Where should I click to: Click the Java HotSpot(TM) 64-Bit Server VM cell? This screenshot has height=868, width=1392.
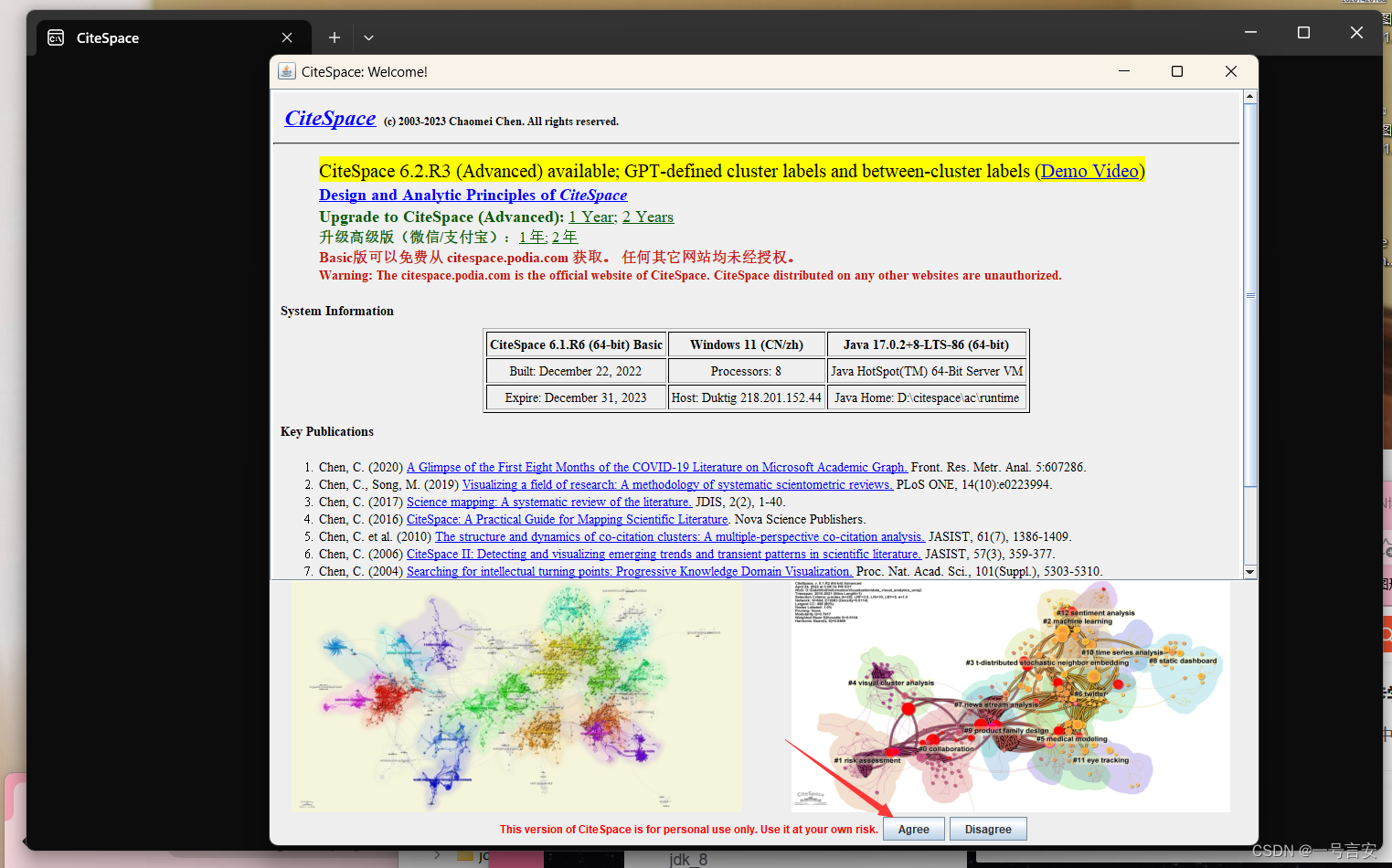tap(926, 371)
